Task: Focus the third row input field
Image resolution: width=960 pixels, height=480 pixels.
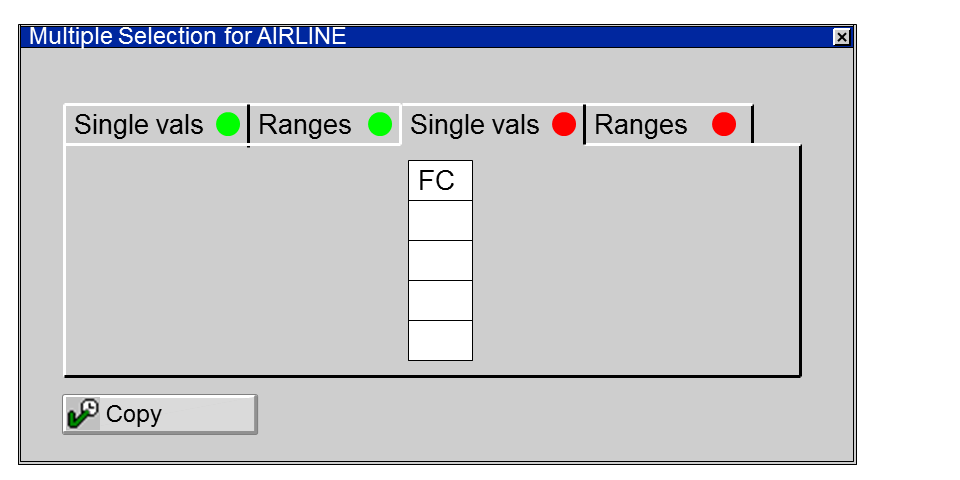Action: [x=440, y=261]
